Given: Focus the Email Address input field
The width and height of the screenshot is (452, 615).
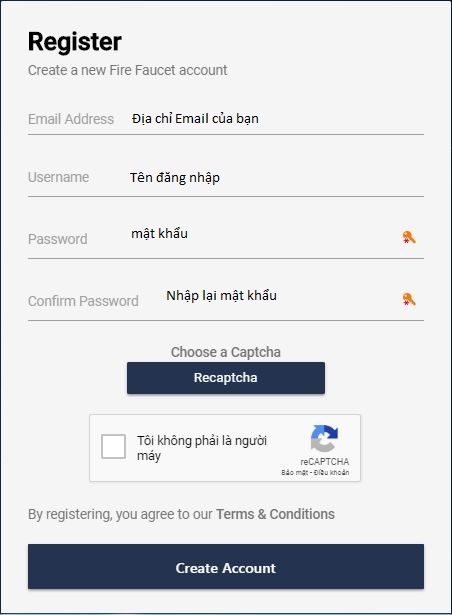Looking at the screenshot, I should (226, 119).
